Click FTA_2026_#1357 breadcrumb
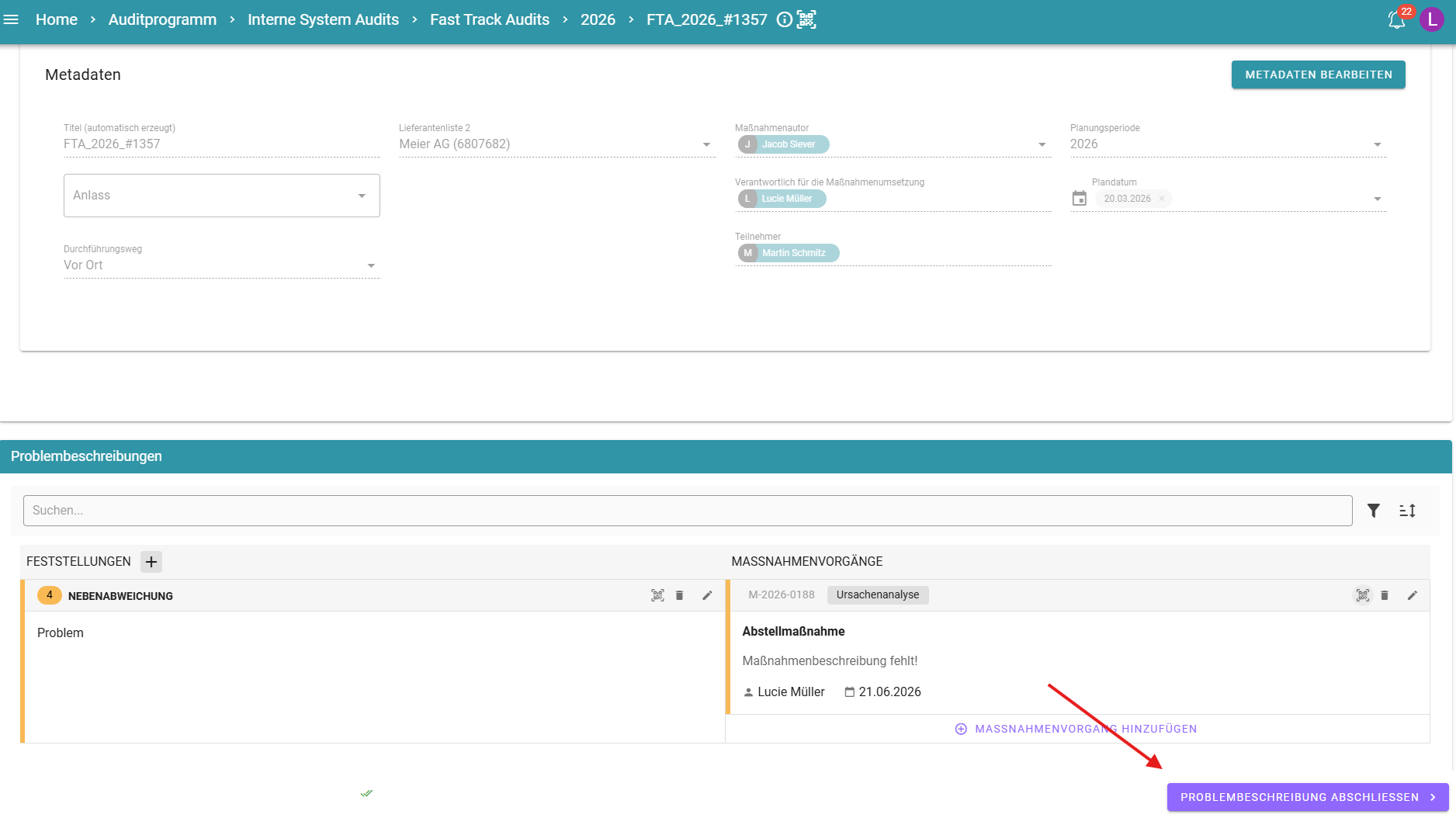Screen dimensions: 1456x818 [x=707, y=19]
